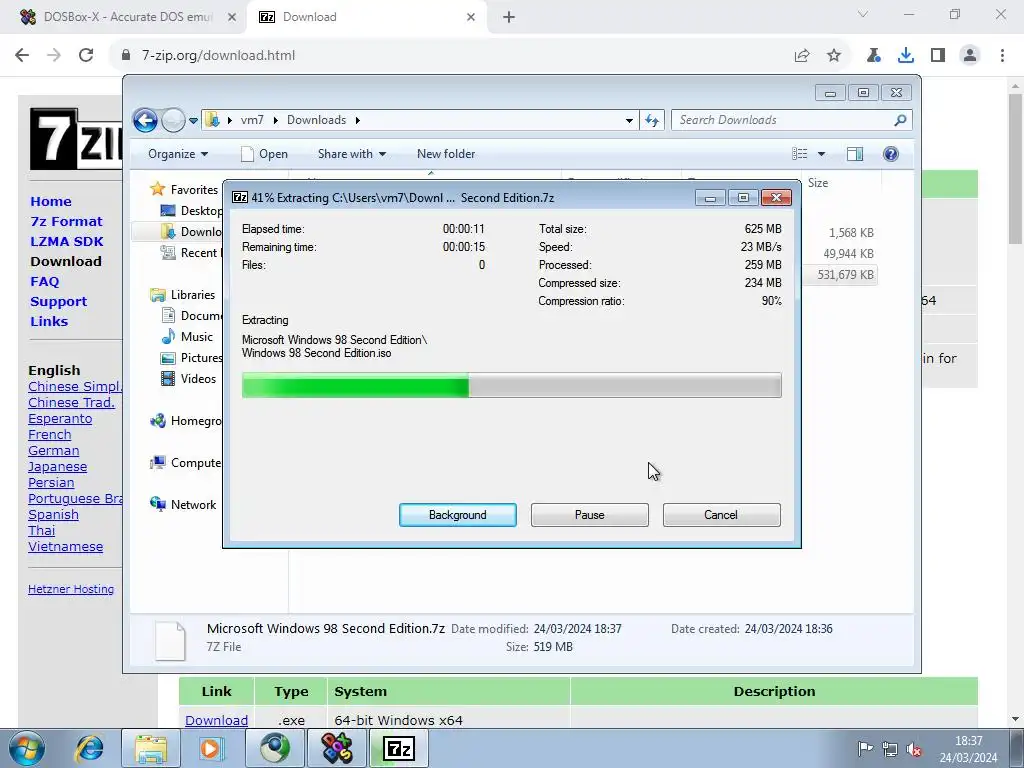Click the Hetzner Hosting link
1024x768 pixels.
[71, 589]
